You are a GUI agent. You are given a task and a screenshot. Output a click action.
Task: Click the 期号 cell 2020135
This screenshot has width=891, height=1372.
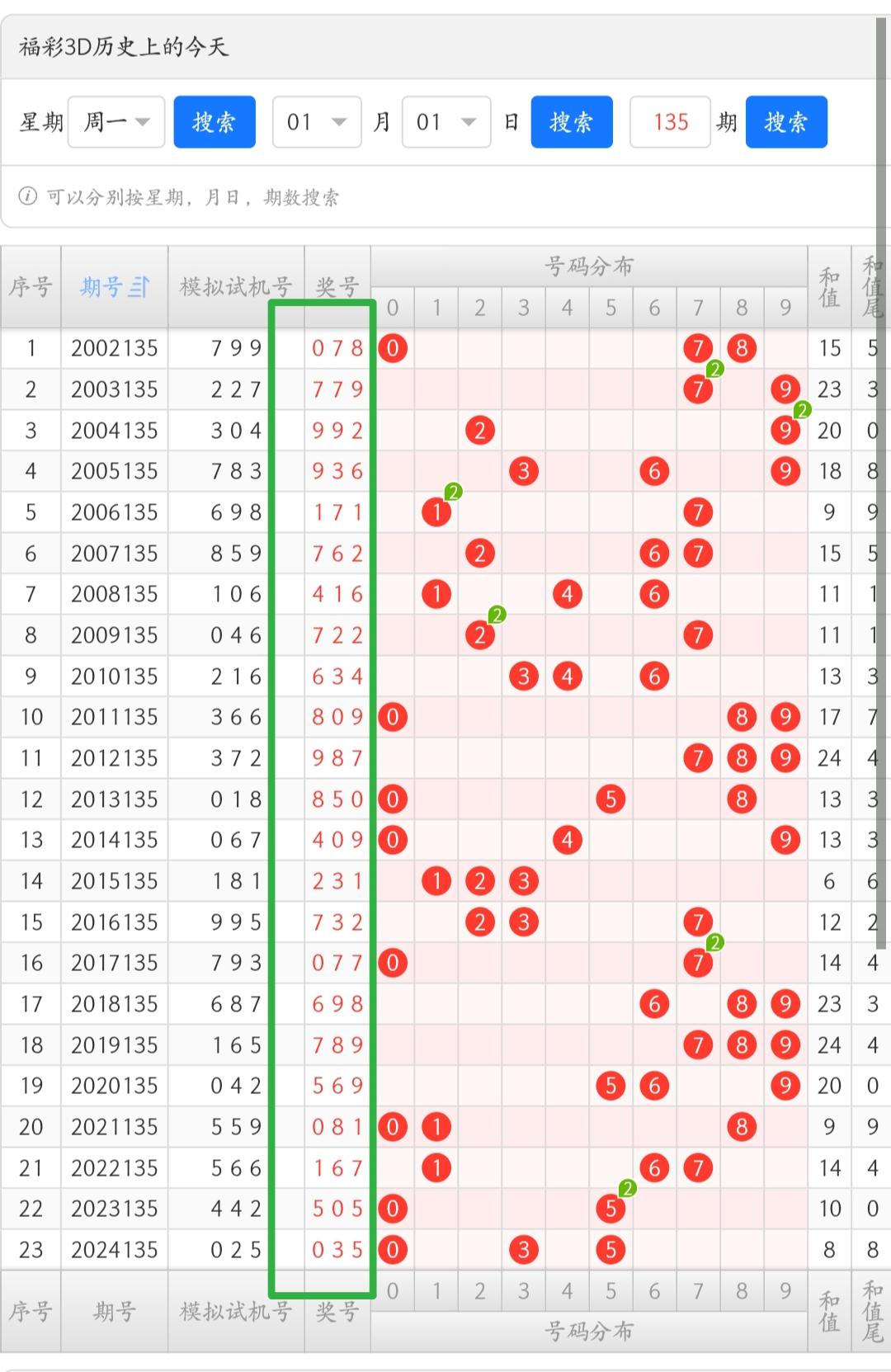pos(114,1086)
